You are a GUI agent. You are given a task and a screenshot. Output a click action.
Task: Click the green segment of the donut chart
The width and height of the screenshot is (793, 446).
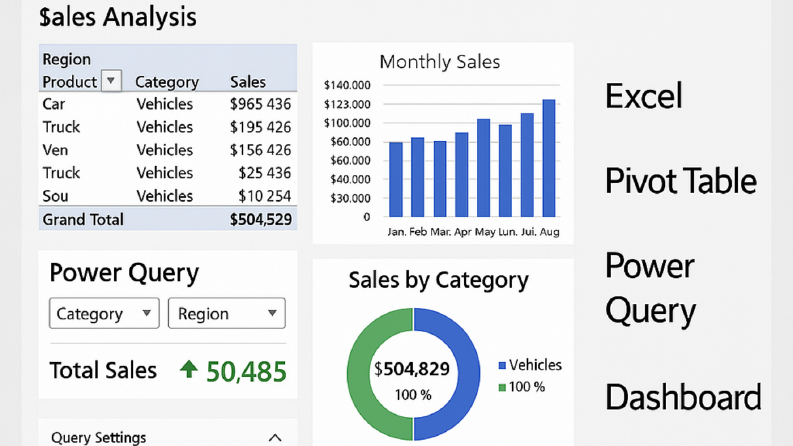point(360,374)
